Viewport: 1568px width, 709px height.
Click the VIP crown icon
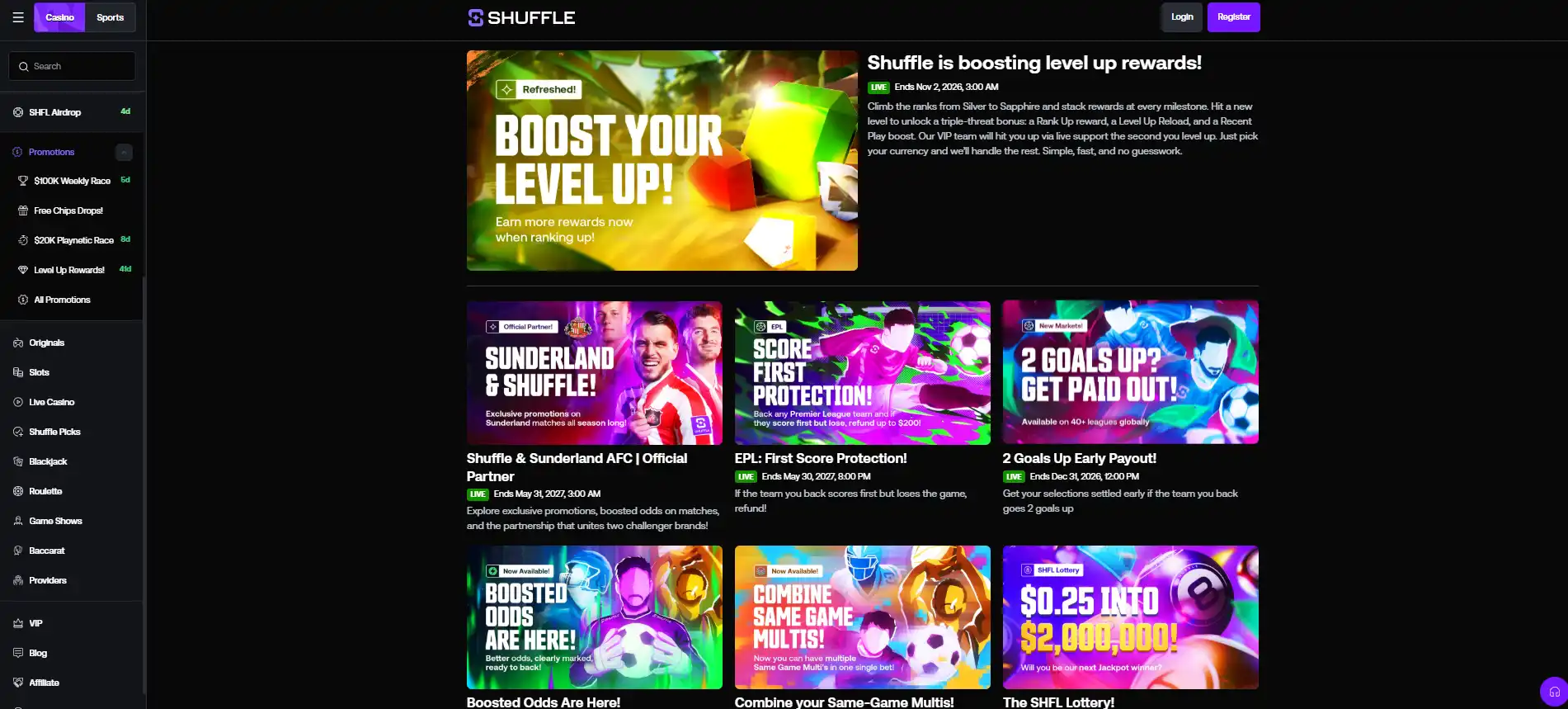pos(18,623)
